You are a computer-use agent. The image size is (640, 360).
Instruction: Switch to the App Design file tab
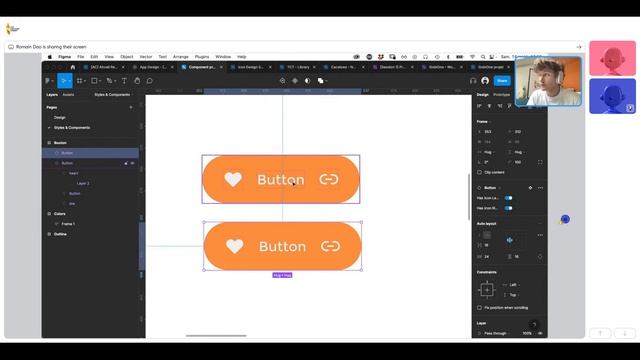pyautogui.click(x=153, y=67)
